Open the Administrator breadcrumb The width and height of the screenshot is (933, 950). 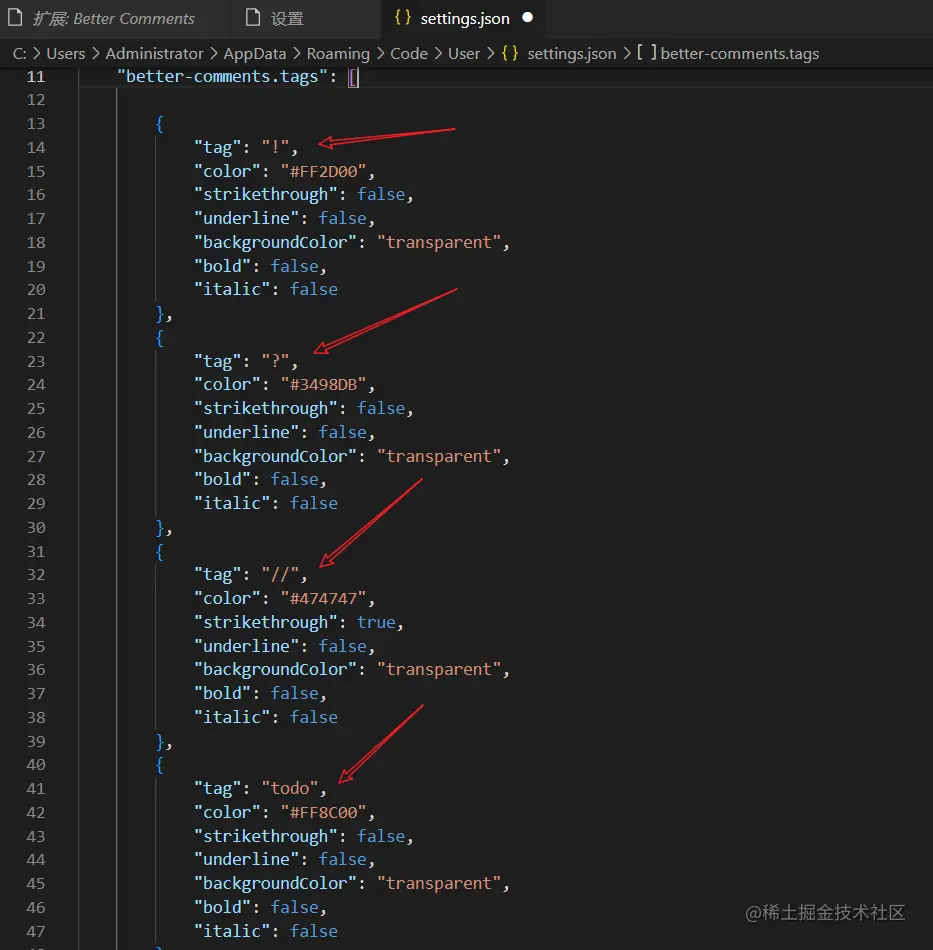[x=154, y=54]
